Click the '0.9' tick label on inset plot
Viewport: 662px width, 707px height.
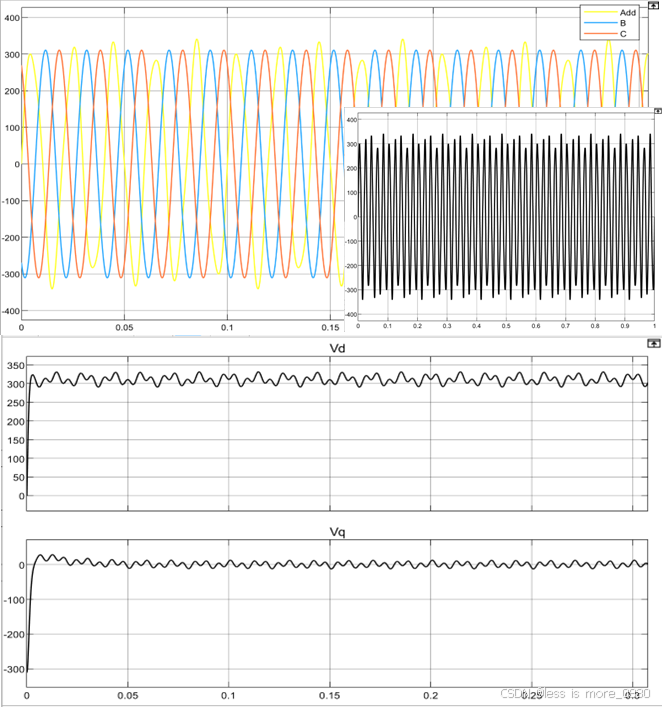click(625, 326)
